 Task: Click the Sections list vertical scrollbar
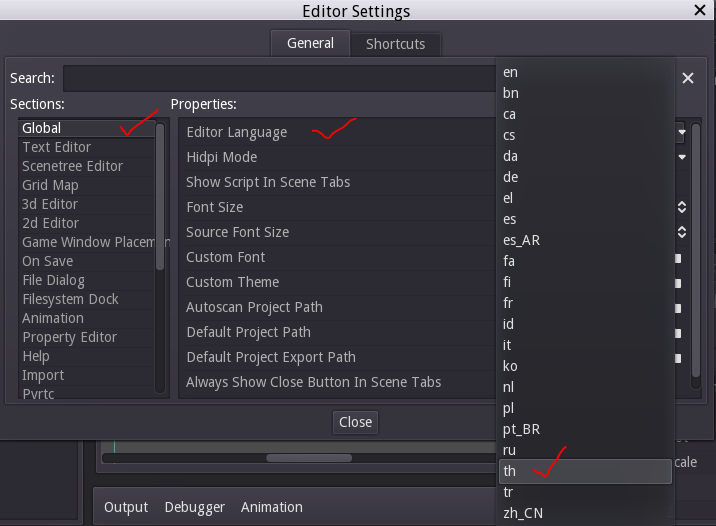pyautogui.click(x=160, y=200)
